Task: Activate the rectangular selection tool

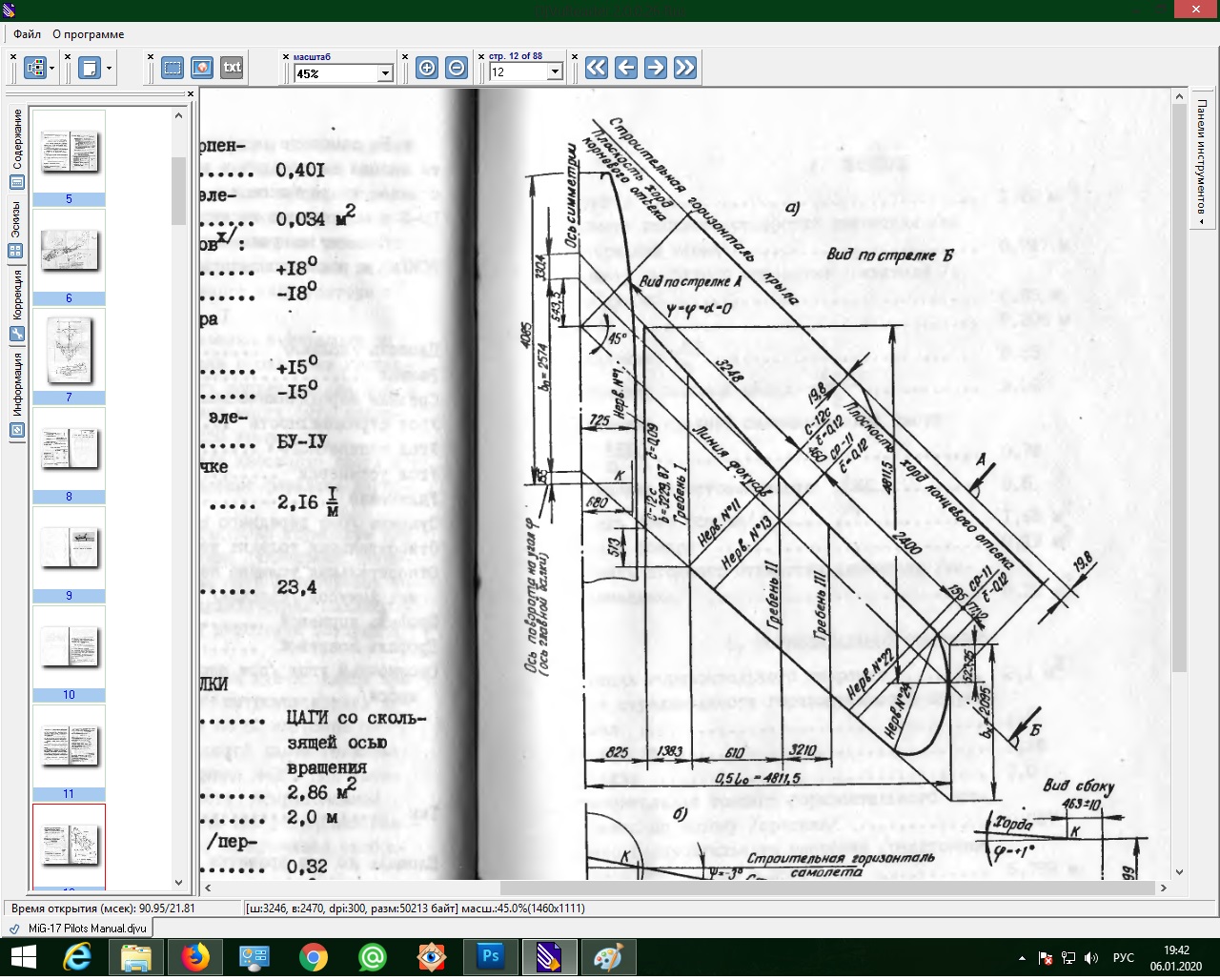Action: click(x=173, y=68)
